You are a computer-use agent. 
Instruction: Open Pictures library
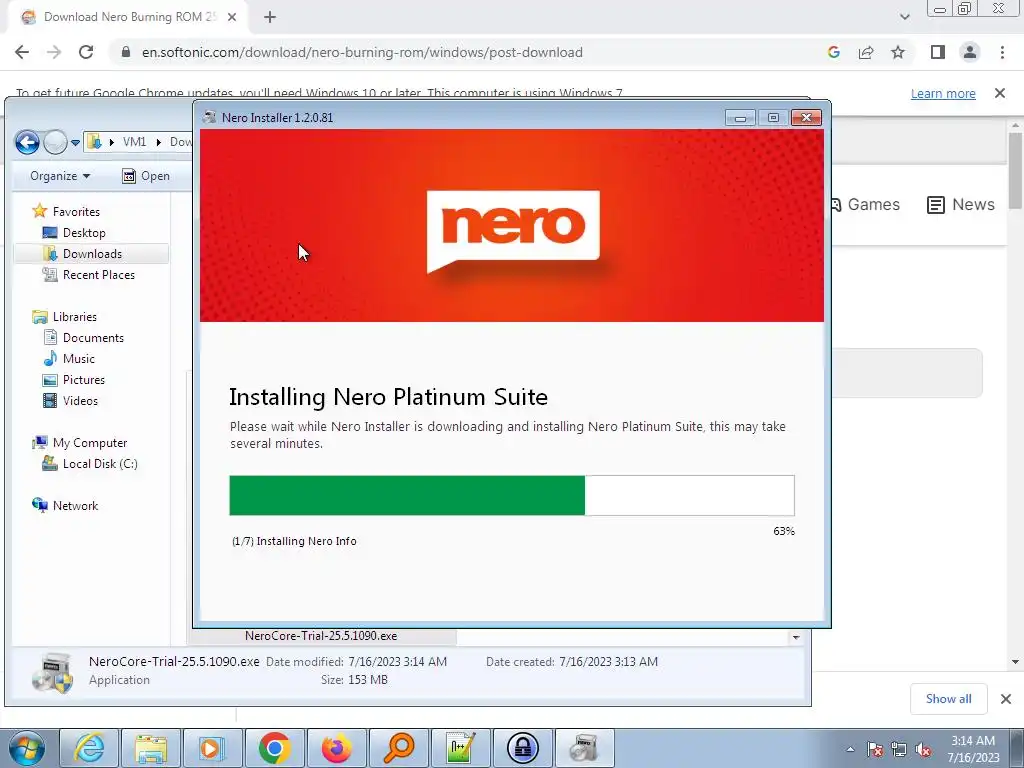coord(84,379)
